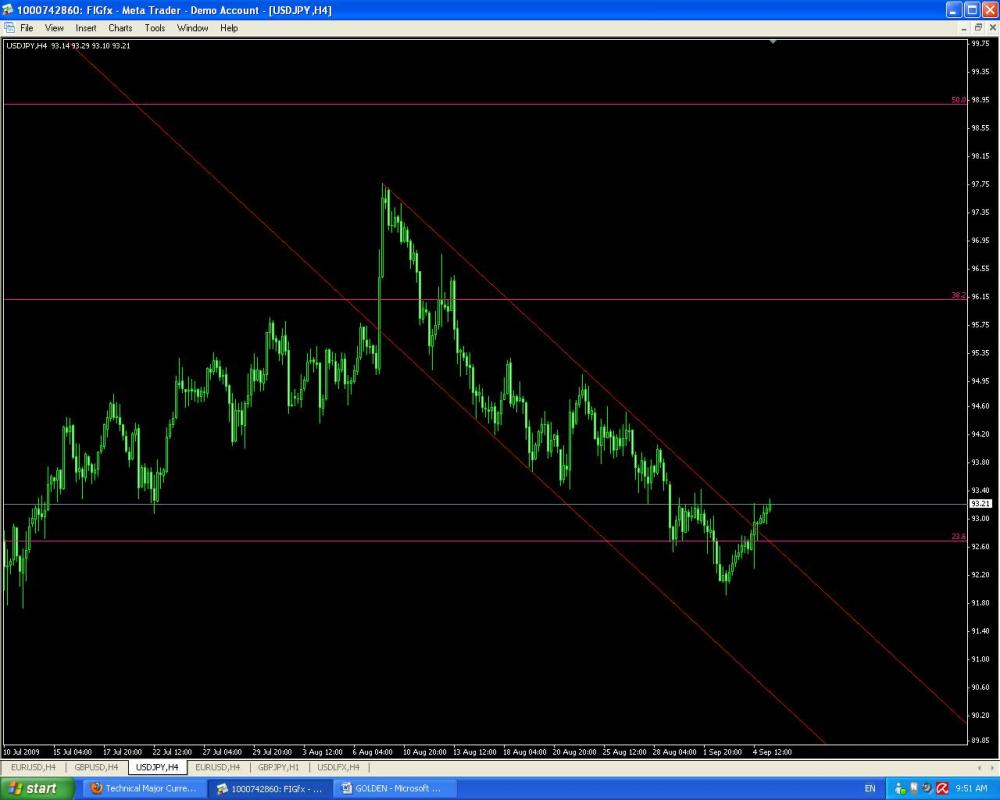
Task: Switch to the GBPUSD,H4 chart tab
Action: point(96,767)
